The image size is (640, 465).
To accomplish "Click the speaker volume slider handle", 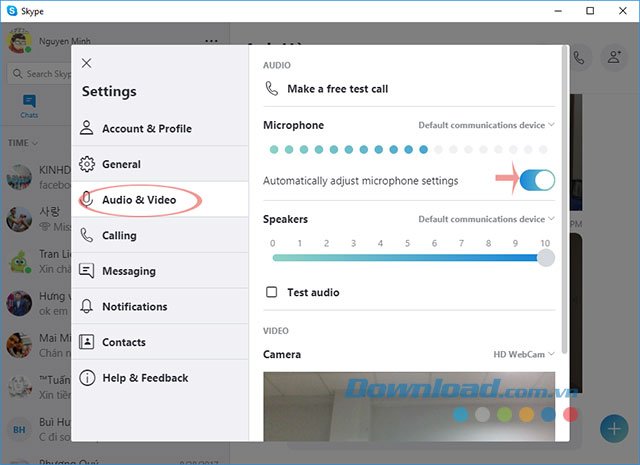I will pyautogui.click(x=546, y=258).
